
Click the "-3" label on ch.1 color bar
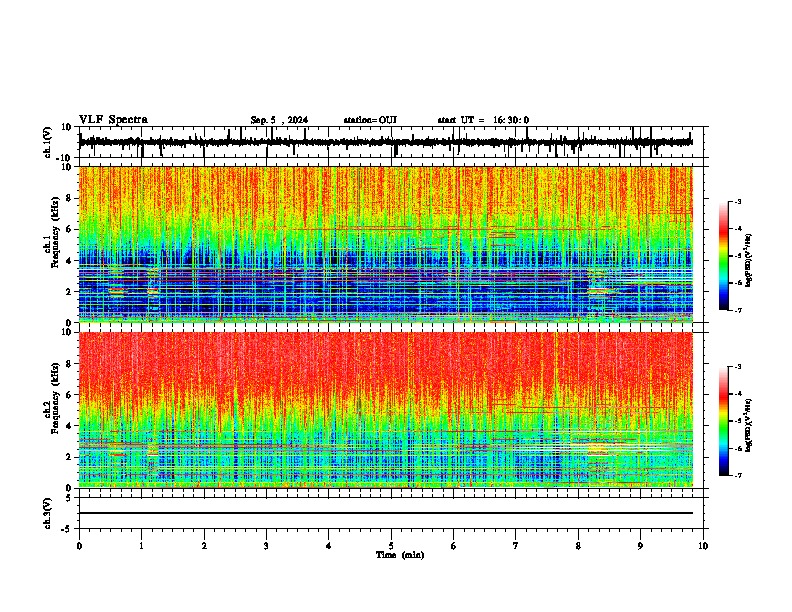pos(738,202)
